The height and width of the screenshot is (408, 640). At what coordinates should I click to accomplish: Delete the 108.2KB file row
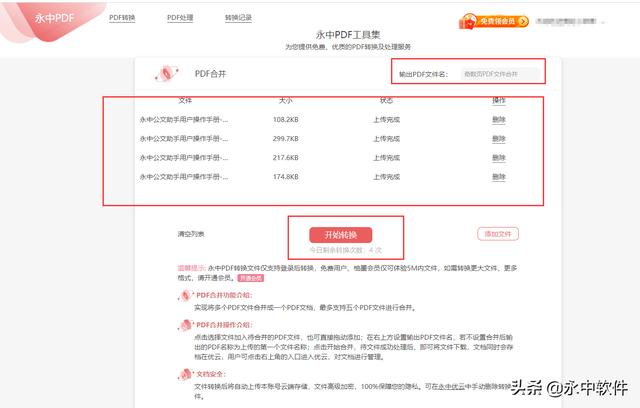coord(499,120)
